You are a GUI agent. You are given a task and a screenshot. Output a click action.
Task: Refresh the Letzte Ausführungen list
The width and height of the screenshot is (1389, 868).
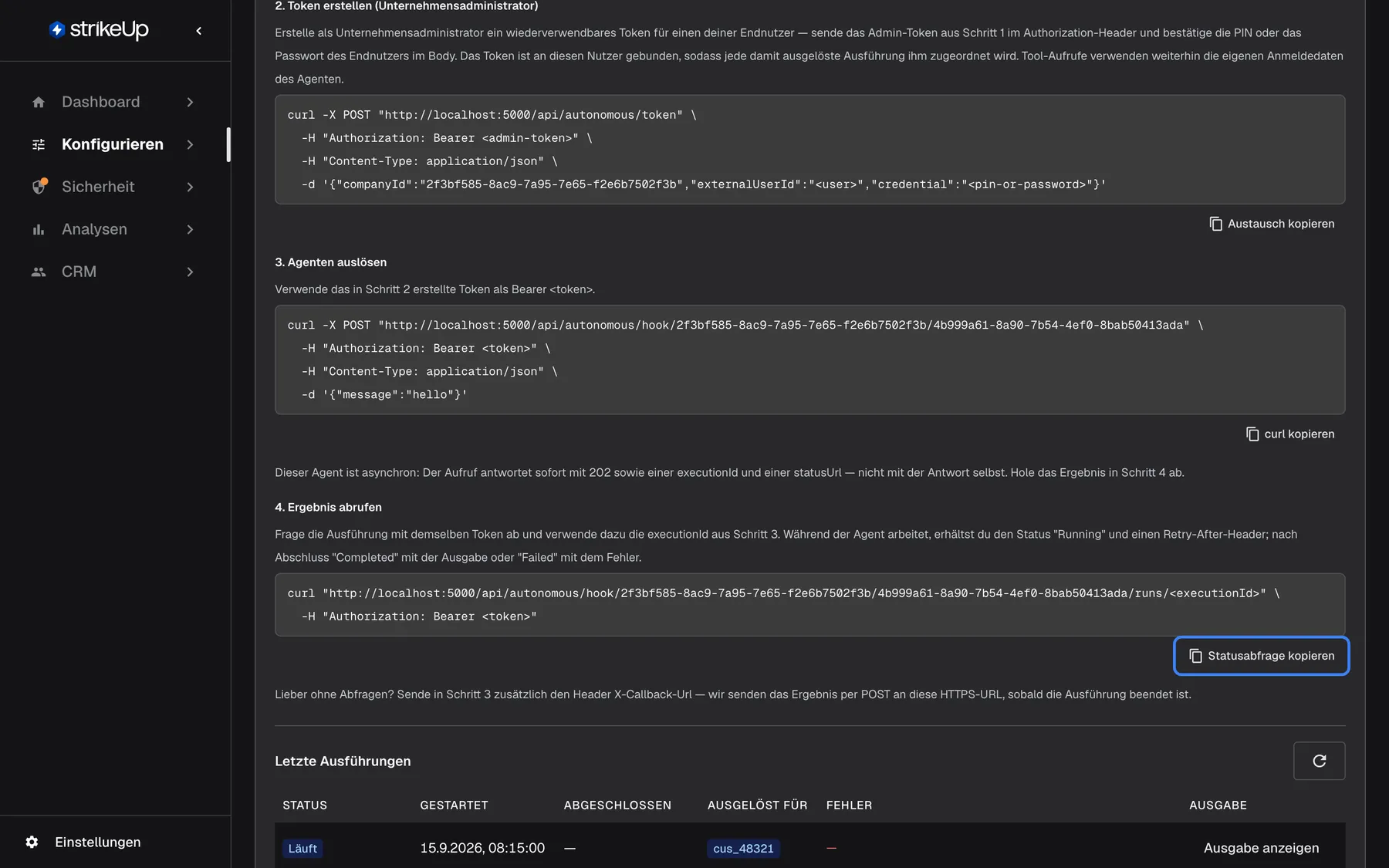point(1319,761)
